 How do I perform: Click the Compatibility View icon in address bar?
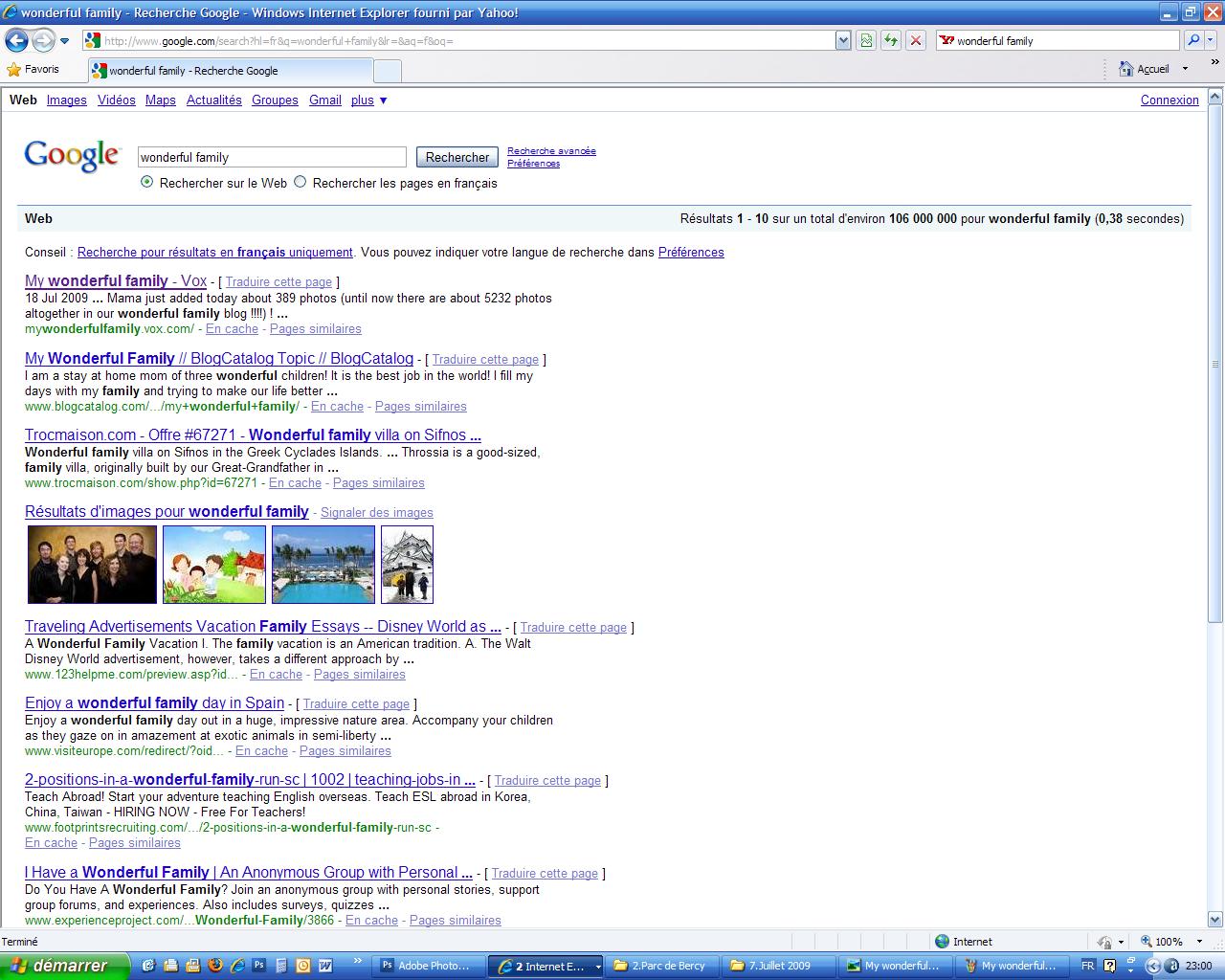tap(866, 40)
